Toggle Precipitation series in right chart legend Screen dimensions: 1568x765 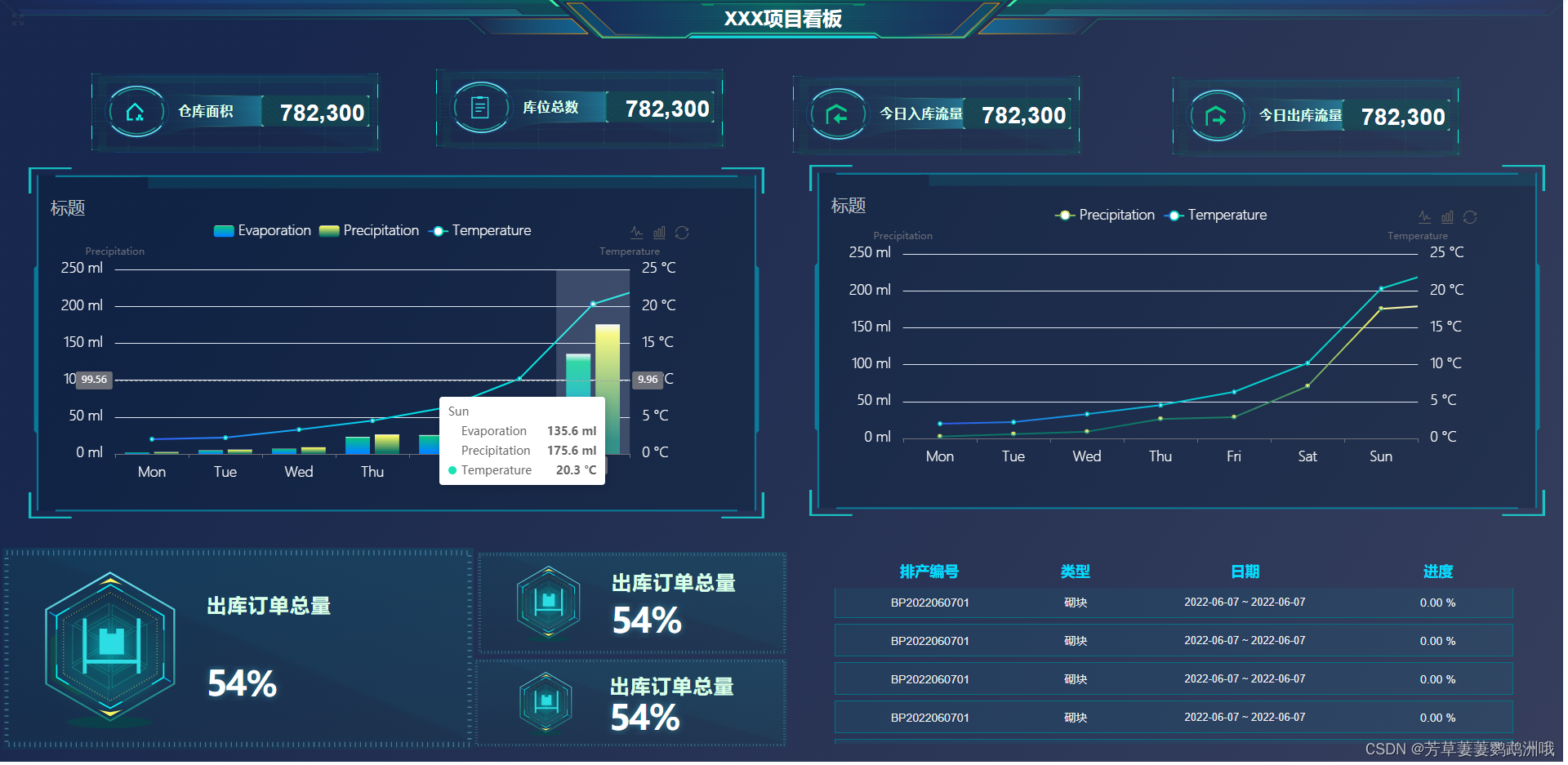pos(1105,216)
